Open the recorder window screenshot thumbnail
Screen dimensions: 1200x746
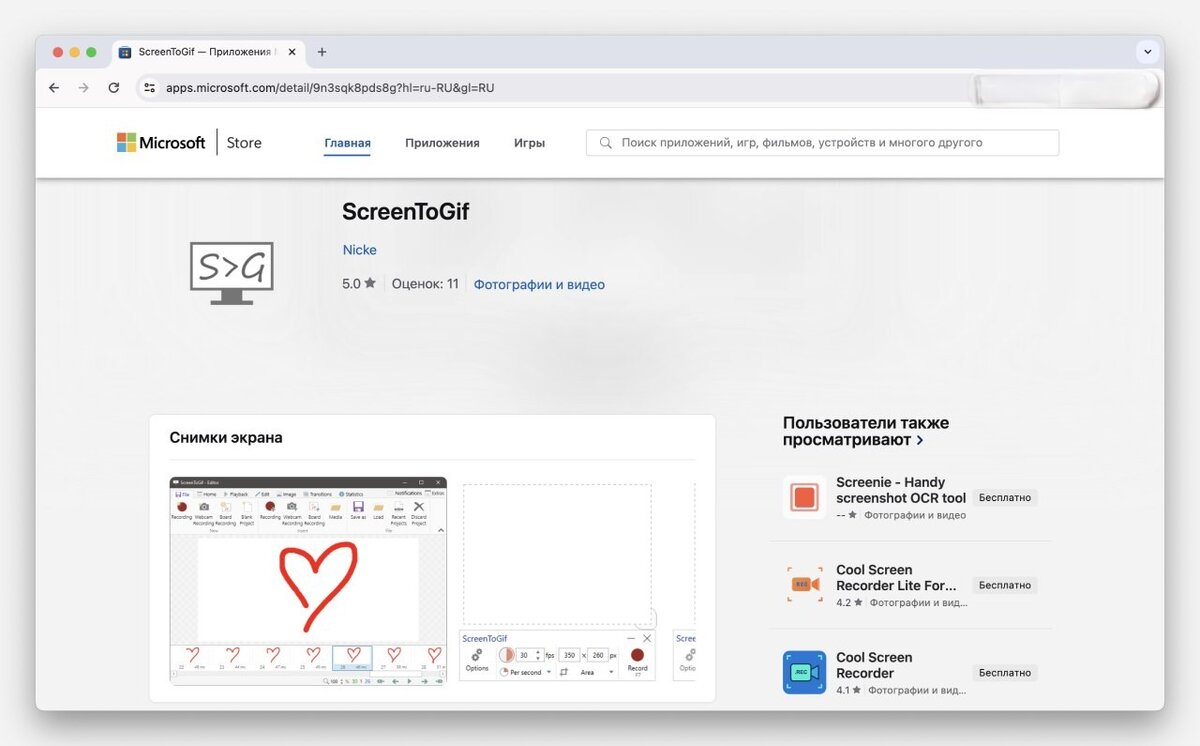558,582
